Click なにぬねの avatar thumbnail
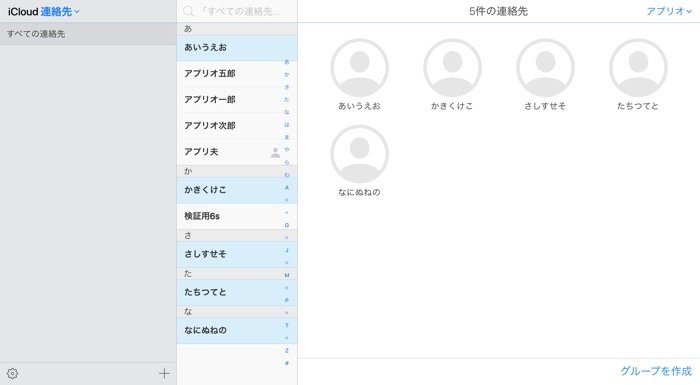This screenshot has width=700, height=385. coord(359,154)
